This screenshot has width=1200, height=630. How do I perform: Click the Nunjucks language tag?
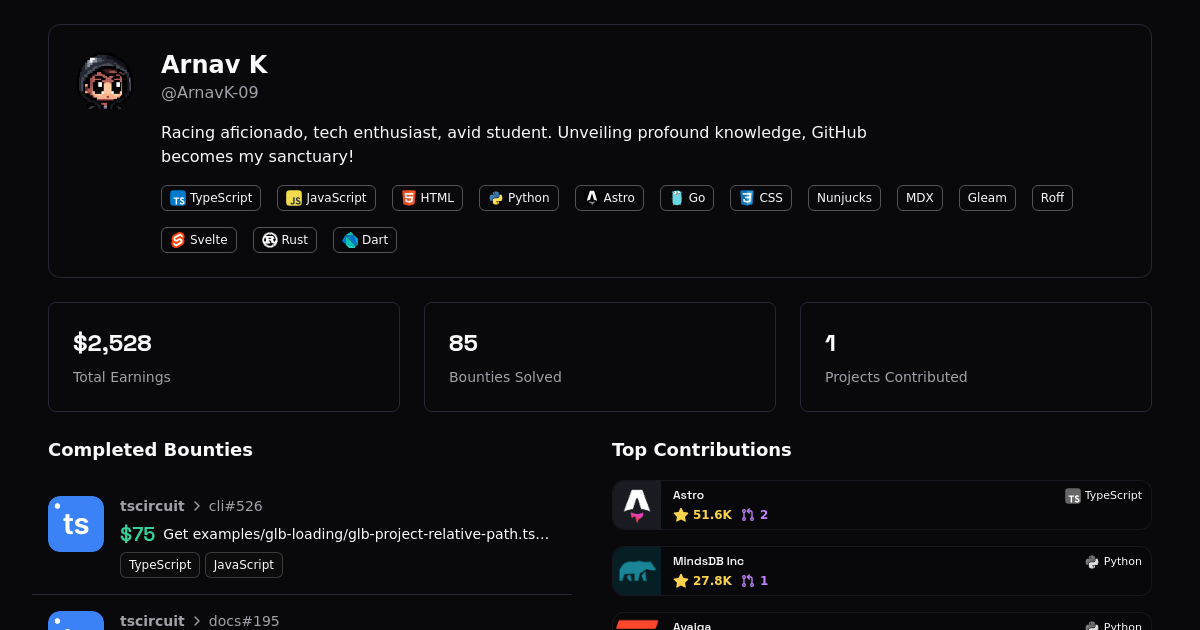pos(844,198)
